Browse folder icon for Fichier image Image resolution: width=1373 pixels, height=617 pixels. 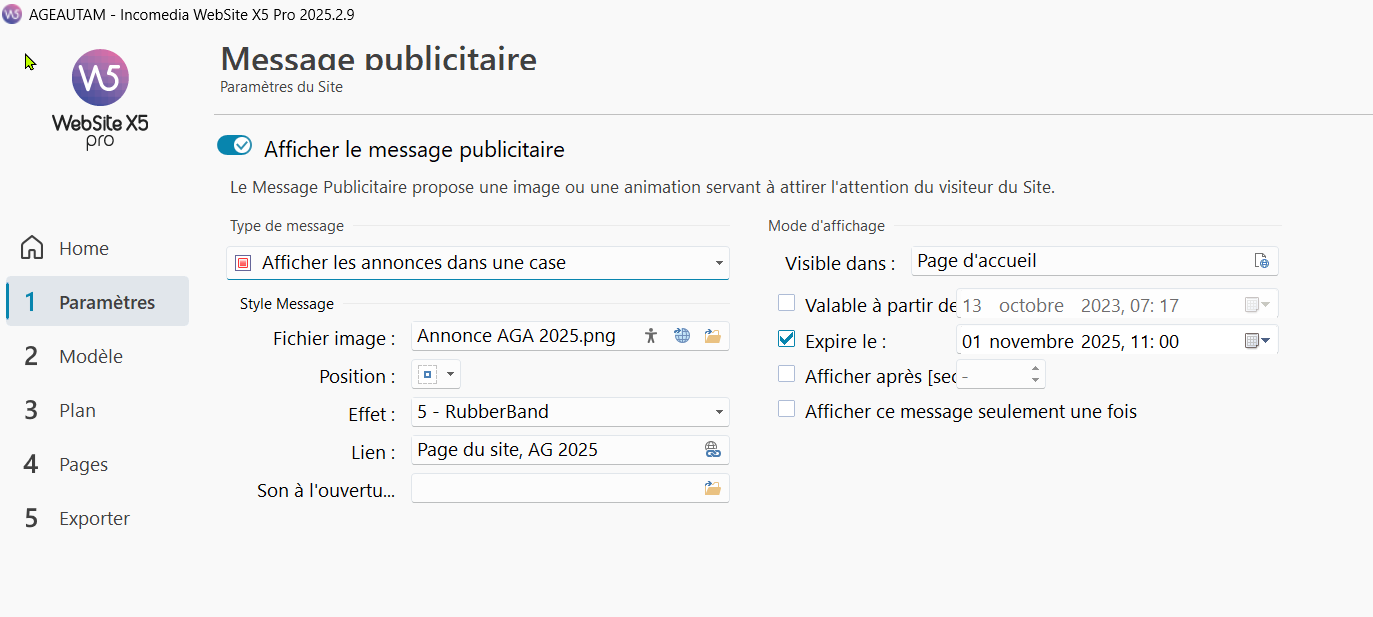tap(713, 336)
